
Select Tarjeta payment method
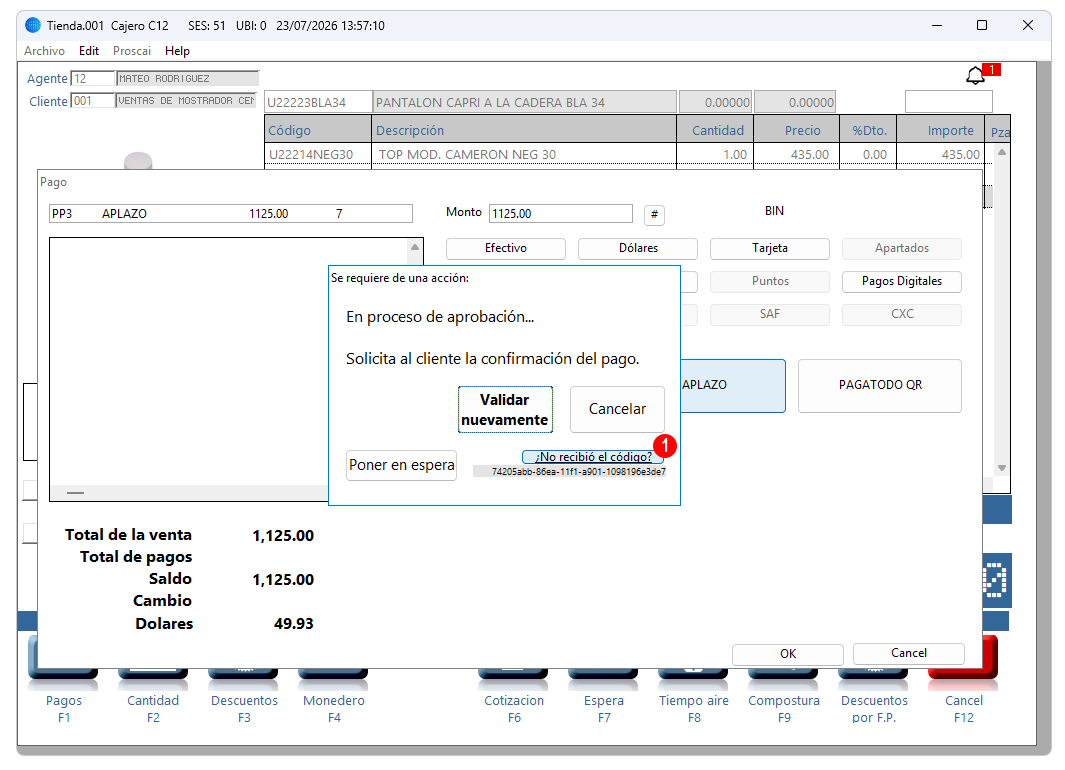click(x=770, y=249)
